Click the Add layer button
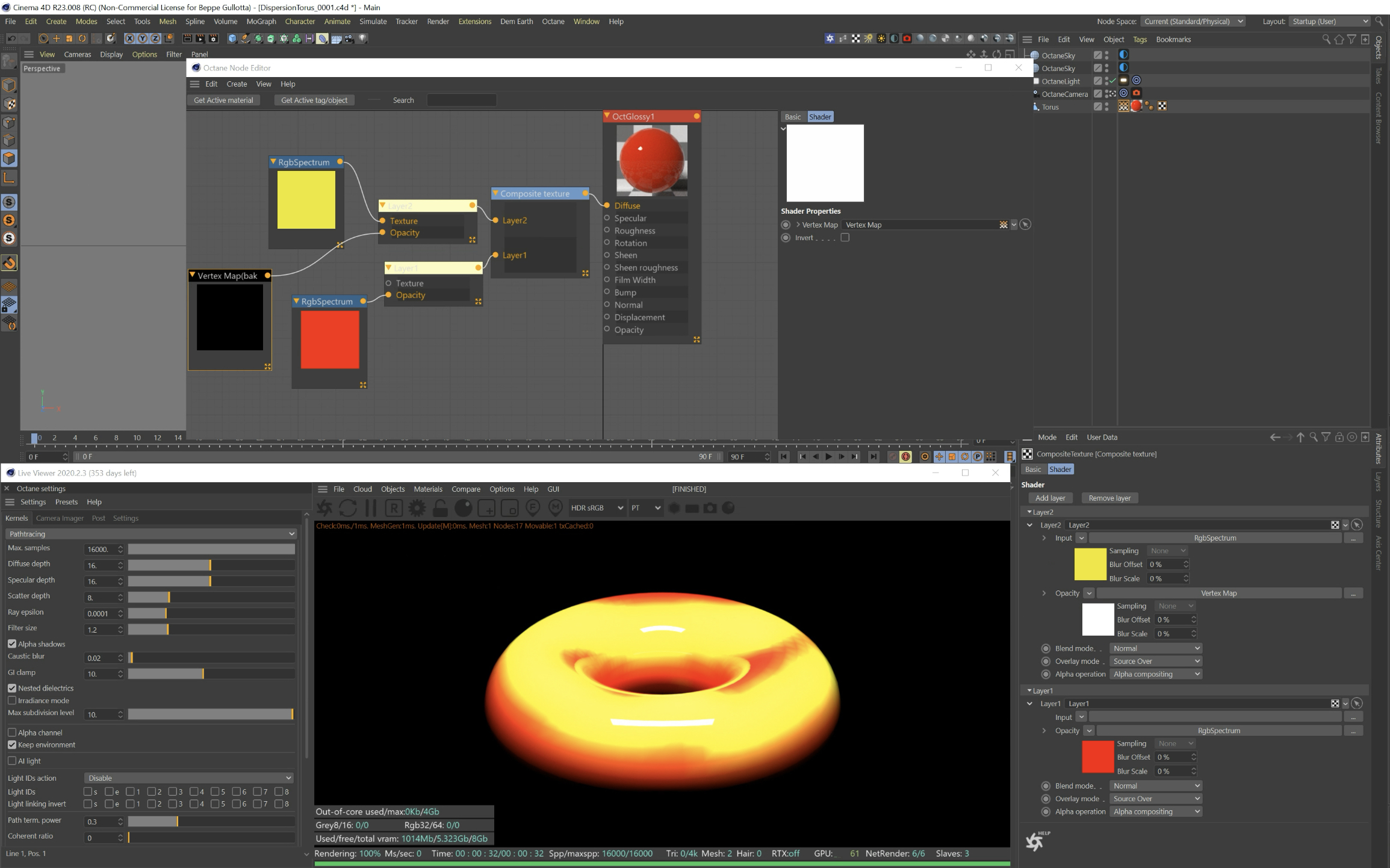This screenshot has width=1390, height=868. click(x=1050, y=498)
